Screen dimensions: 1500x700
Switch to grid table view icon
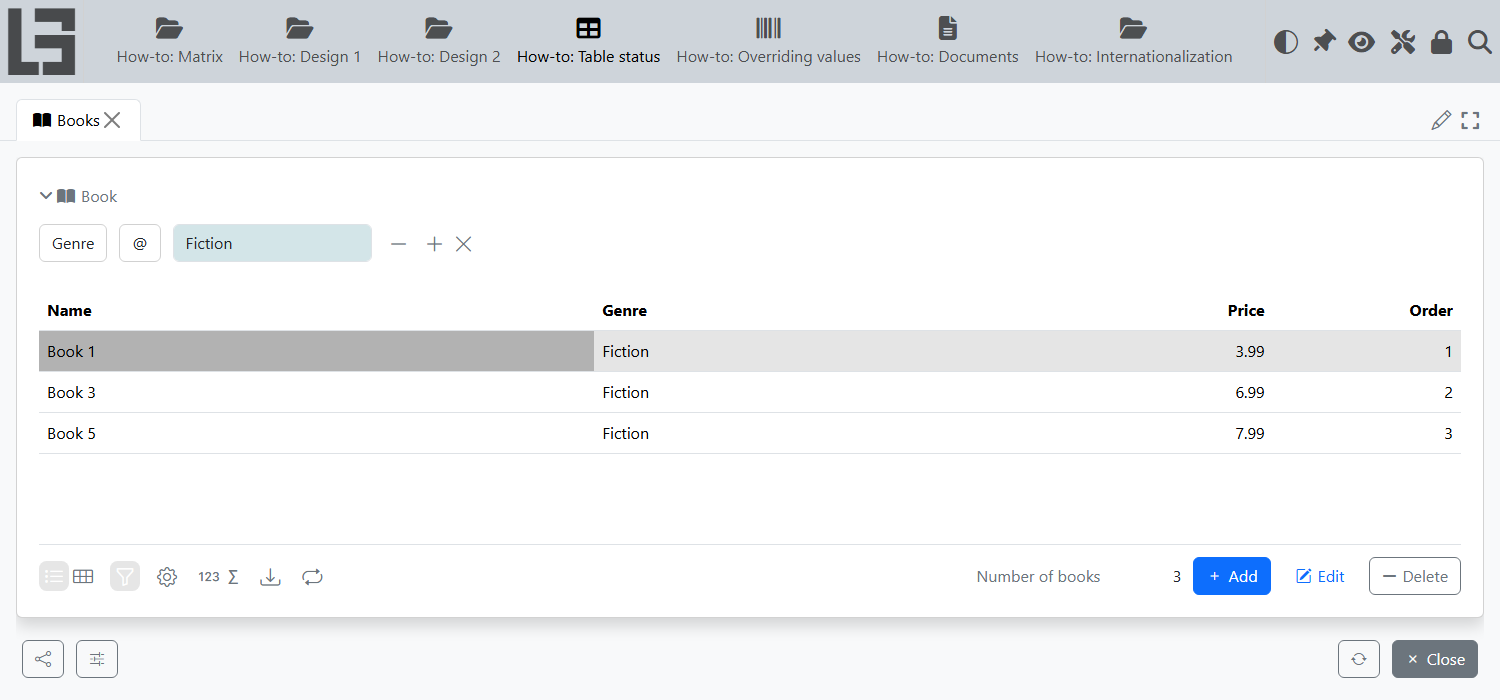pyautogui.click(x=84, y=576)
